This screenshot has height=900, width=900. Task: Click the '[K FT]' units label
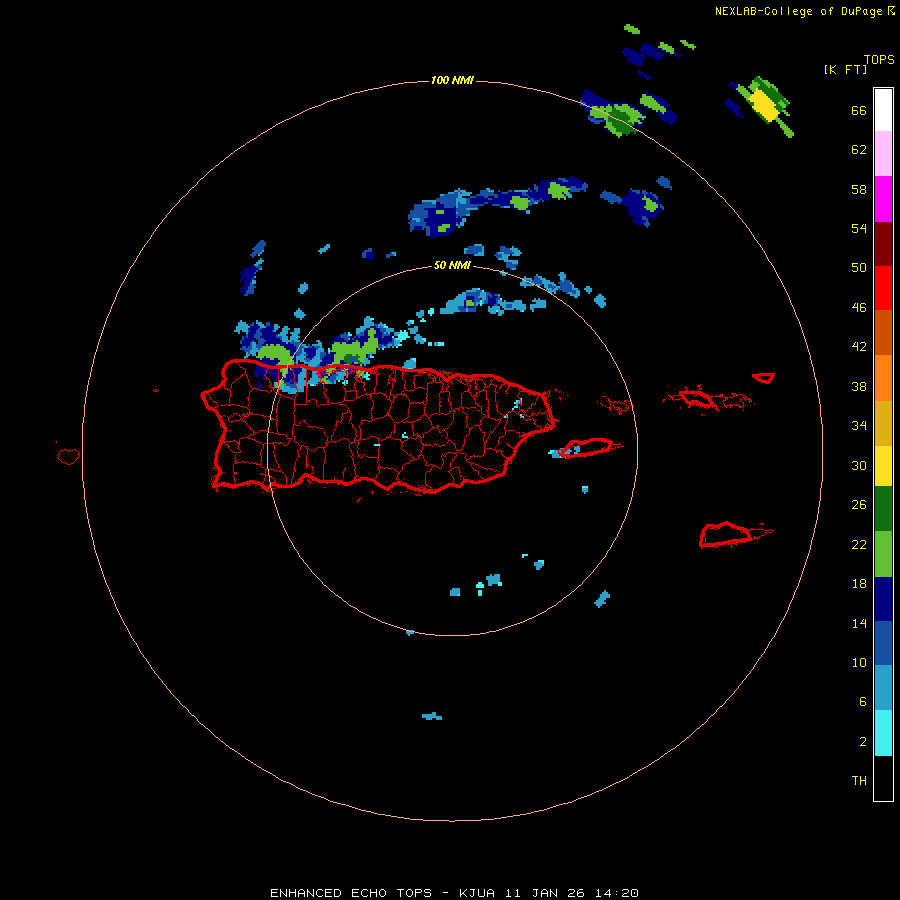pyautogui.click(x=845, y=69)
